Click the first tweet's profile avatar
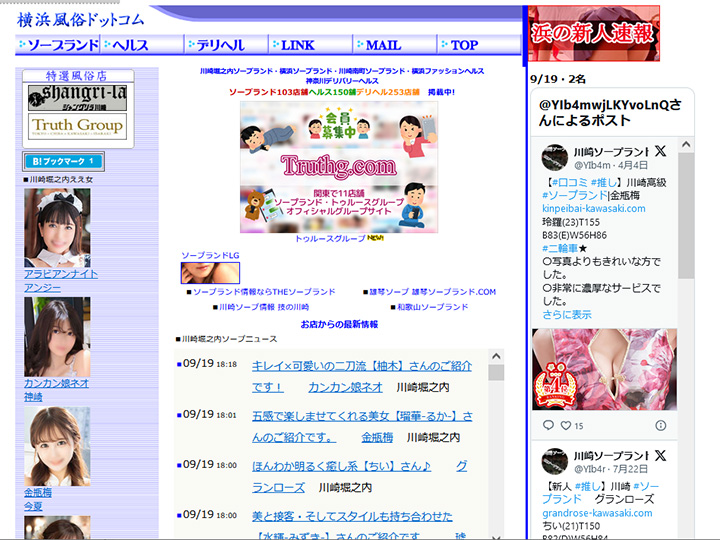Image resolution: width=720 pixels, height=540 pixels. pyautogui.click(x=555, y=157)
